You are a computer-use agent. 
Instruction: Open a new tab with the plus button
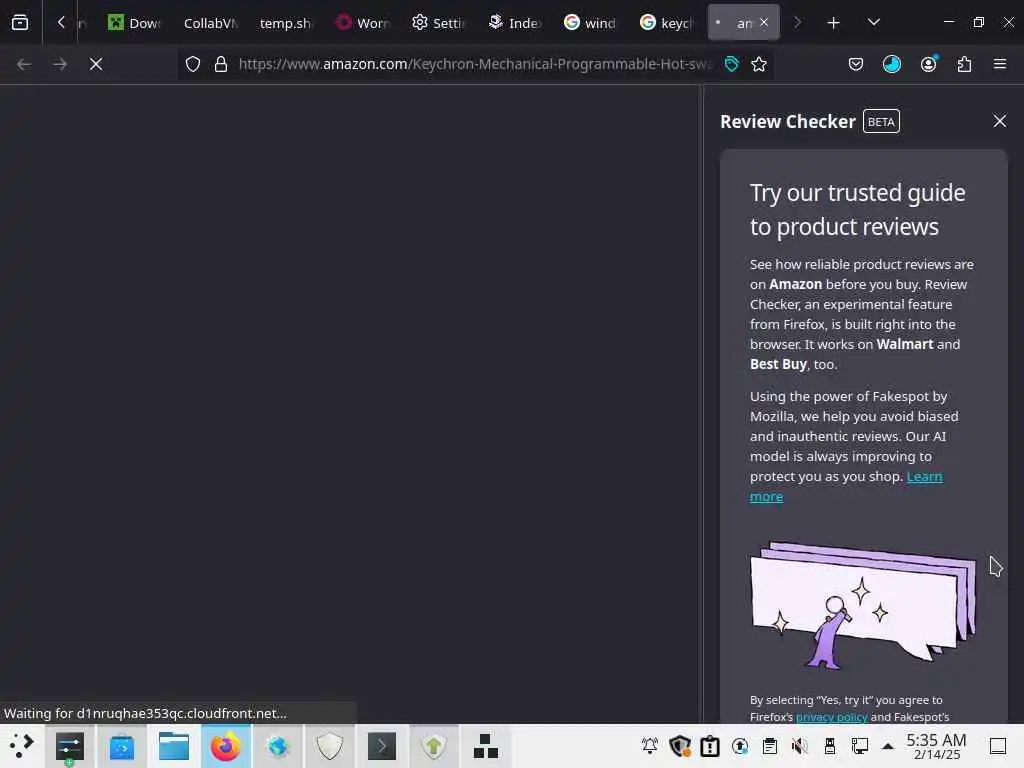click(x=833, y=23)
